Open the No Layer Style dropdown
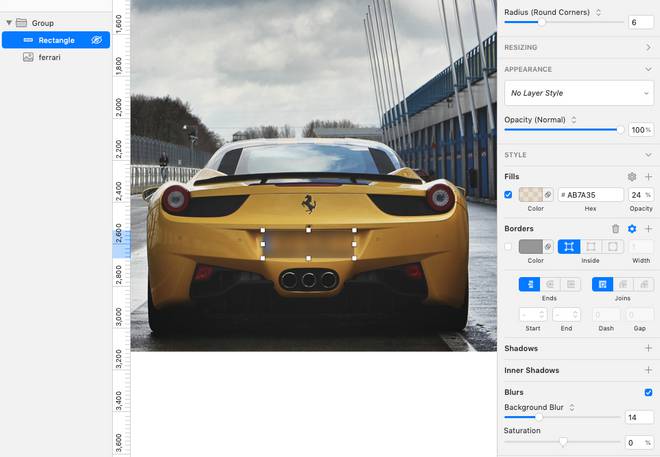 pos(578,93)
